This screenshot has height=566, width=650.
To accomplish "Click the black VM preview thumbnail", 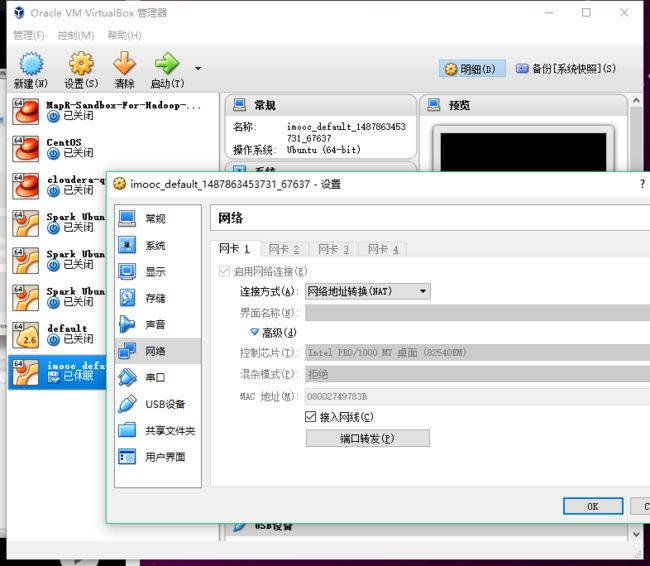I will (523, 152).
